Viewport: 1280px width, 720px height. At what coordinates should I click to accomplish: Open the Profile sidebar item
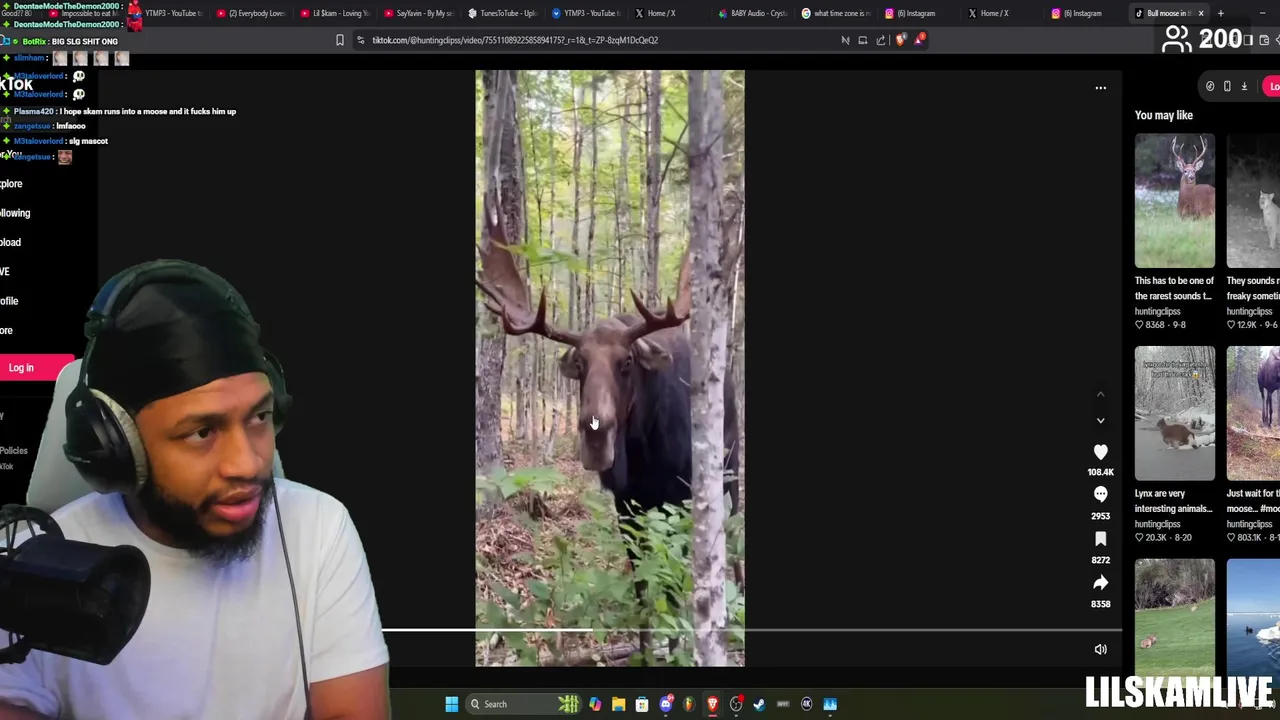pyautogui.click(x=9, y=301)
